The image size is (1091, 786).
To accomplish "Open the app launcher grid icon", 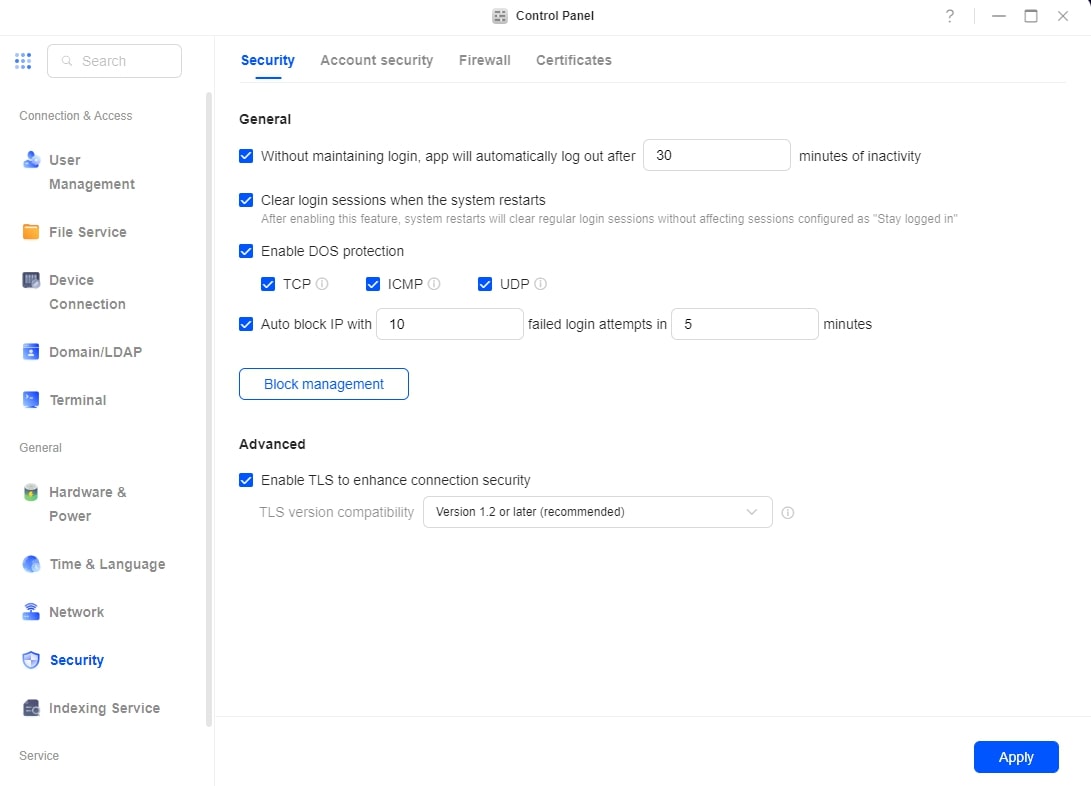I will 23,61.
